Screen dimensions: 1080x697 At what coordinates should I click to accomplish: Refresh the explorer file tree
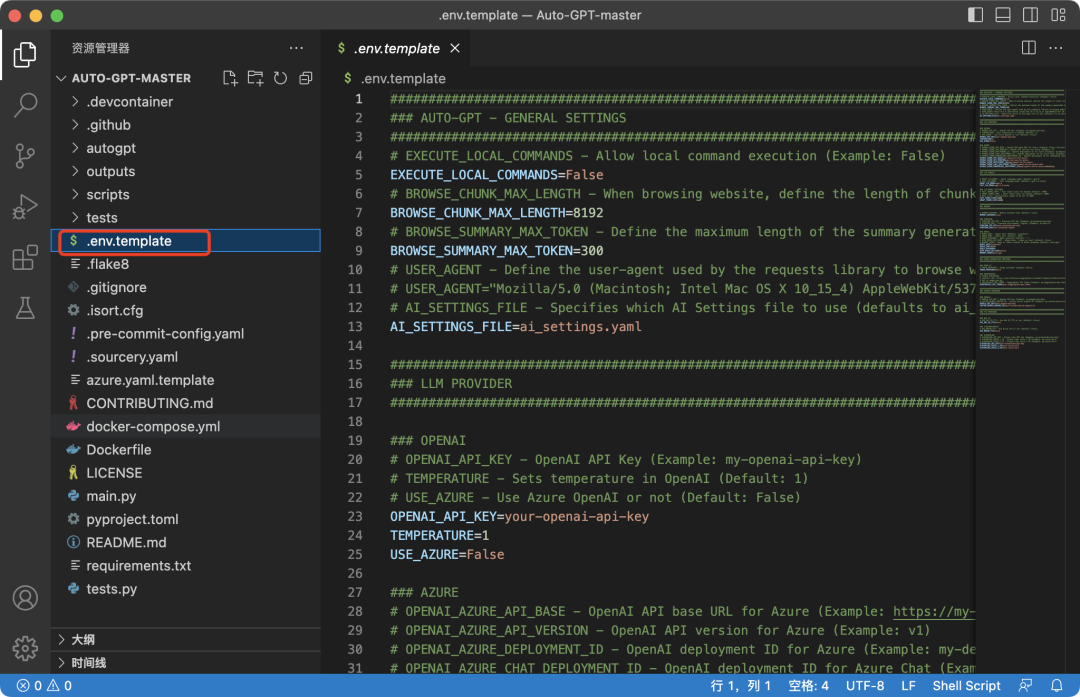(280, 78)
